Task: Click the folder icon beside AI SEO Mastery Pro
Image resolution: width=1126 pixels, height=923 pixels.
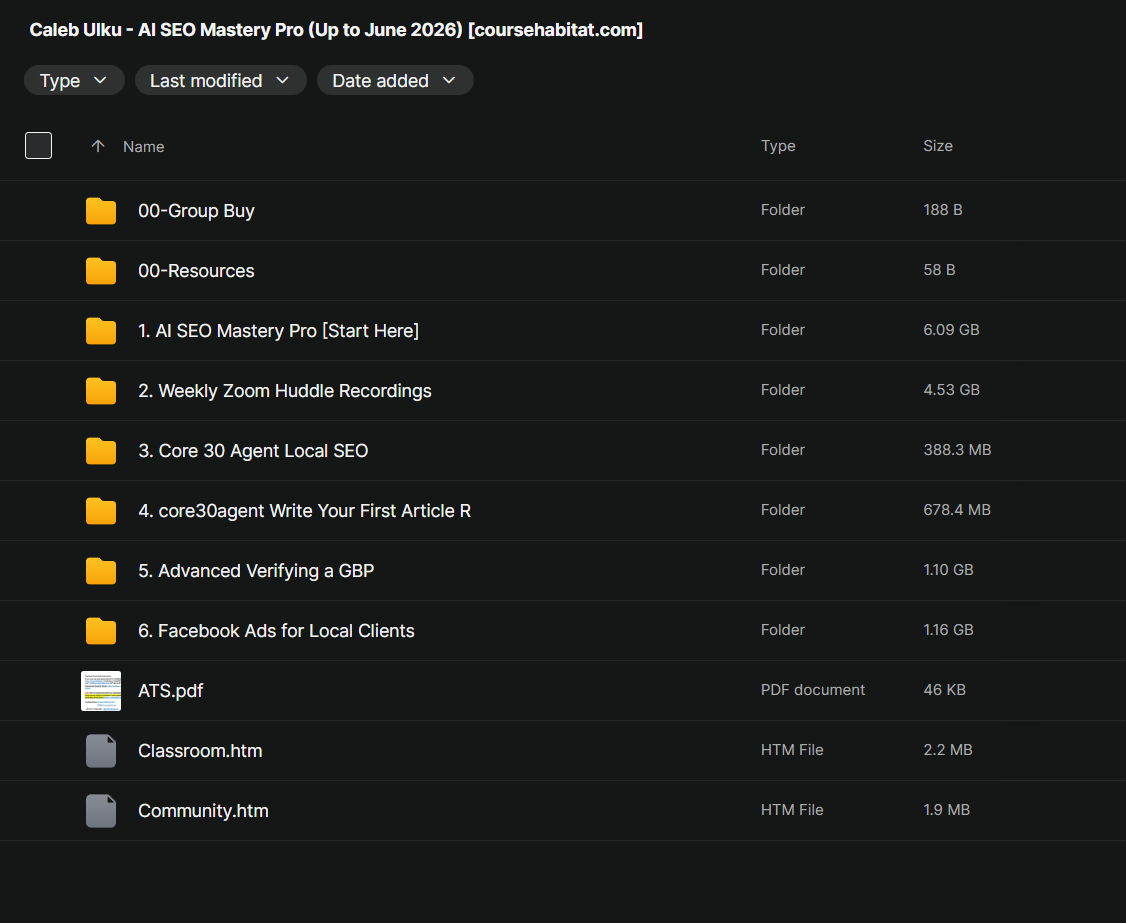Action: tap(101, 331)
